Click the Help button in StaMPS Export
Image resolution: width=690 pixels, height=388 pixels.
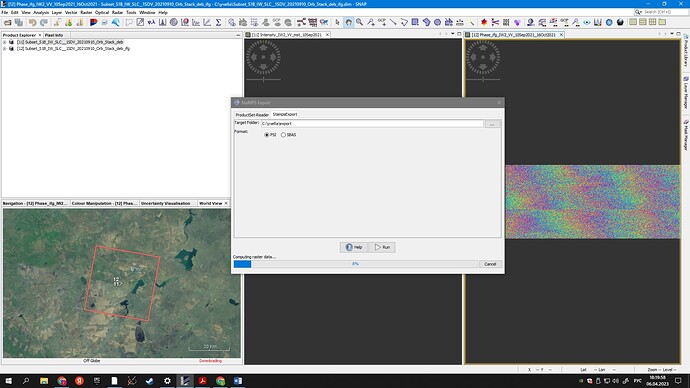(x=354, y=247)
